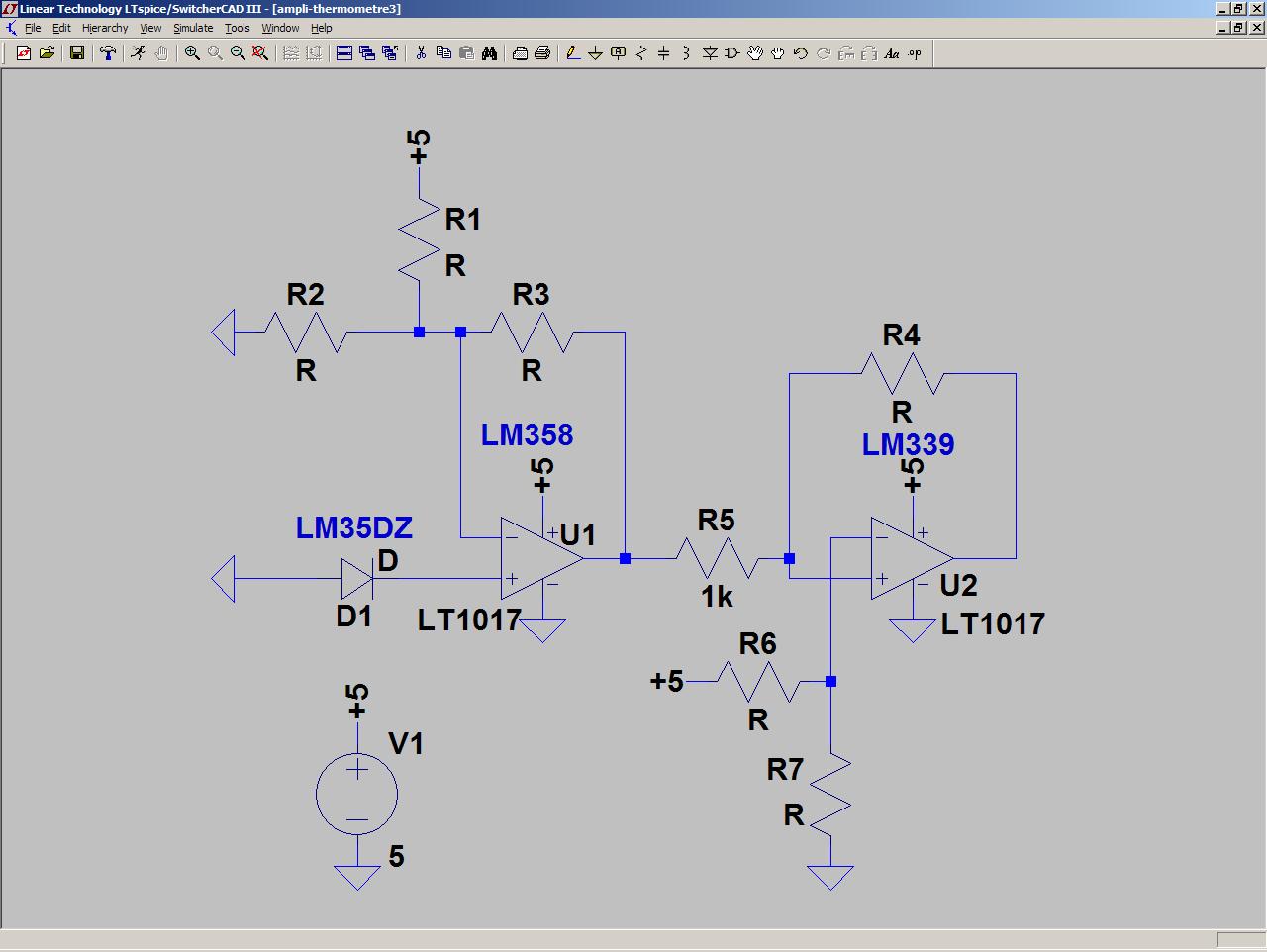
Task: Cascade windows using the toolbar icon
Action: tap(367, 53)
